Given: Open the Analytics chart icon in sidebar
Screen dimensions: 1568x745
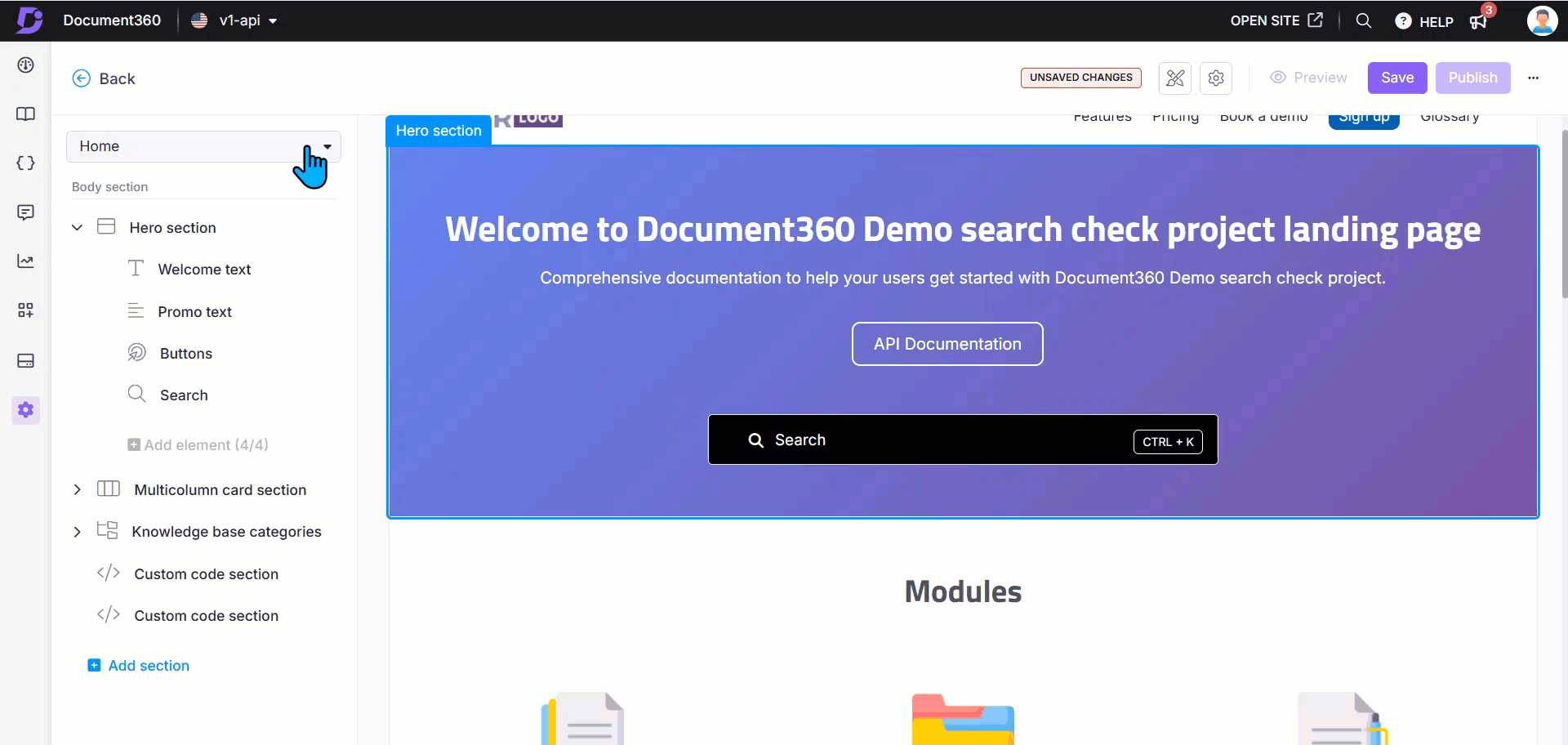Looking at the screenshot, I should (25, 261).
